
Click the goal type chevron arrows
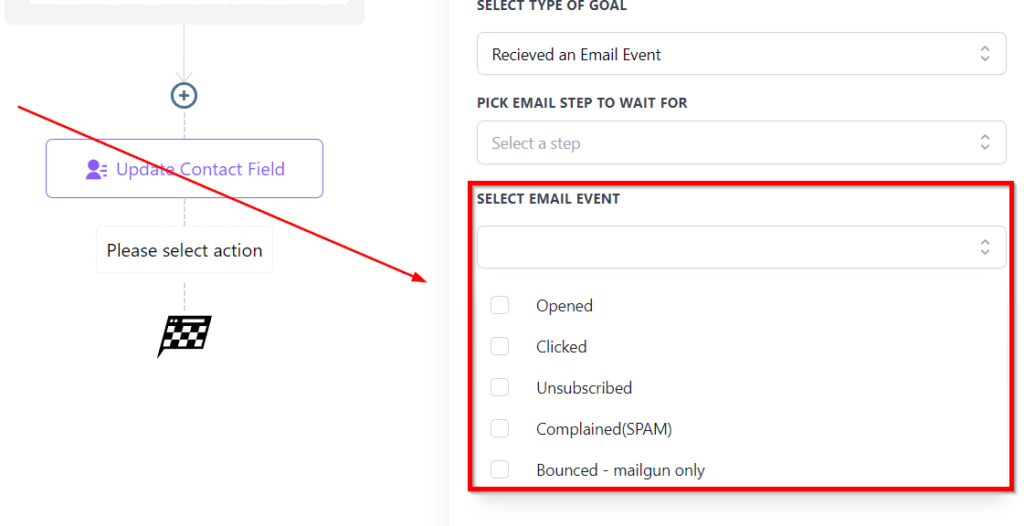[985, 54]
